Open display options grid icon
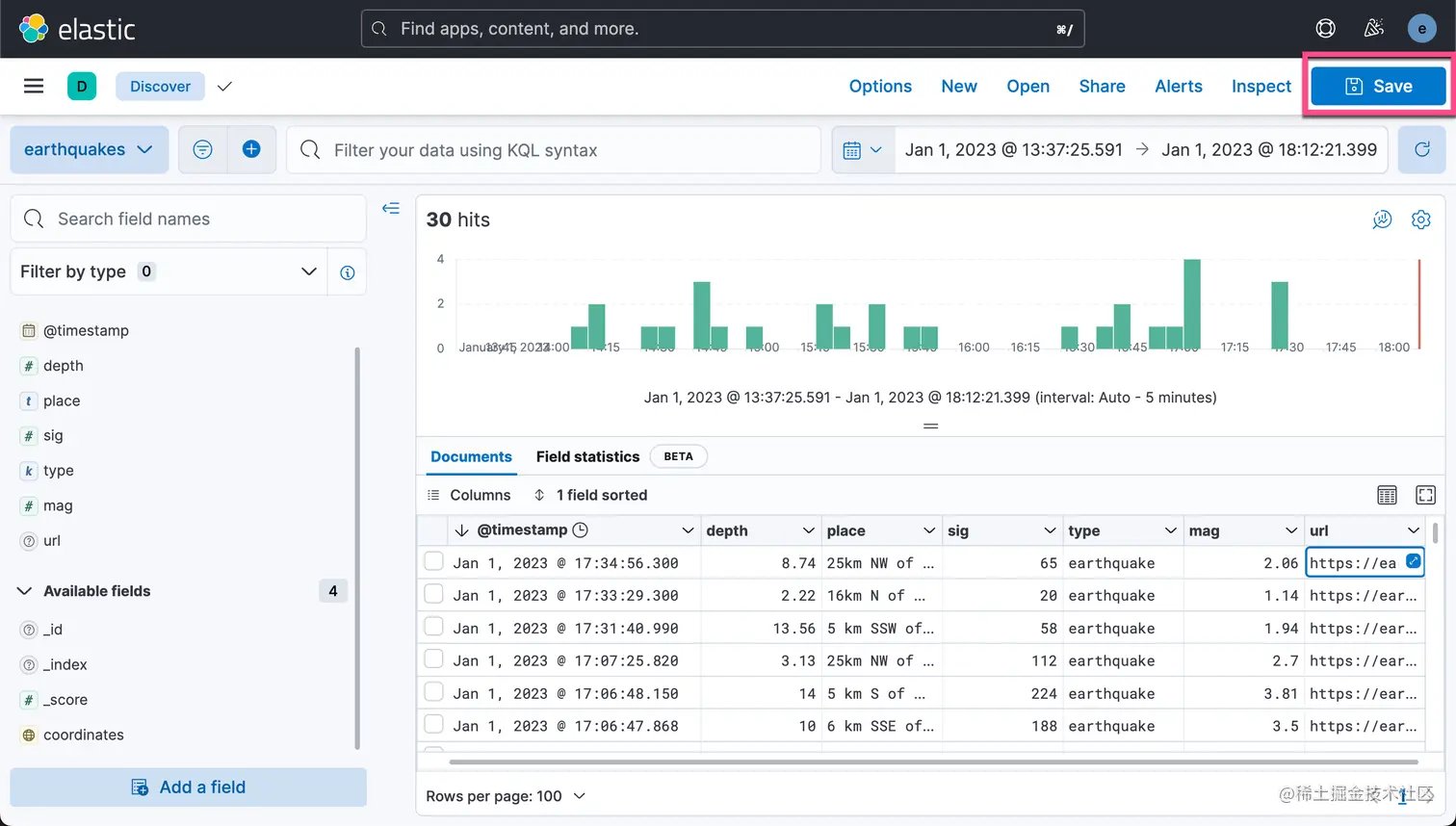Image resolution: width=1456 pixels, height=826 pixels. pyautogui.click(x=1387, y=495)
